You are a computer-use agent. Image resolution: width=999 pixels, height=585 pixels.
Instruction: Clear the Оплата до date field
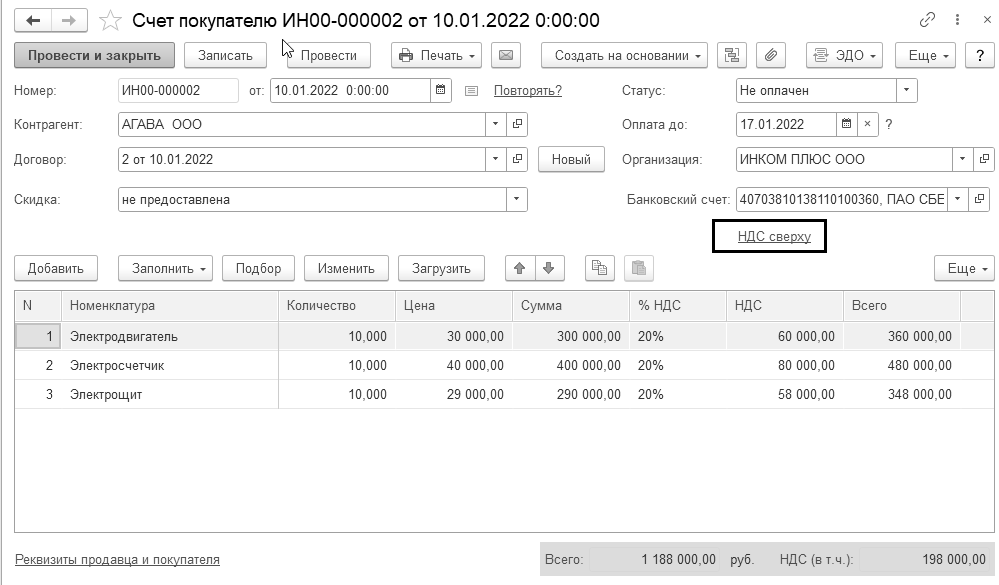coord(868,125)
